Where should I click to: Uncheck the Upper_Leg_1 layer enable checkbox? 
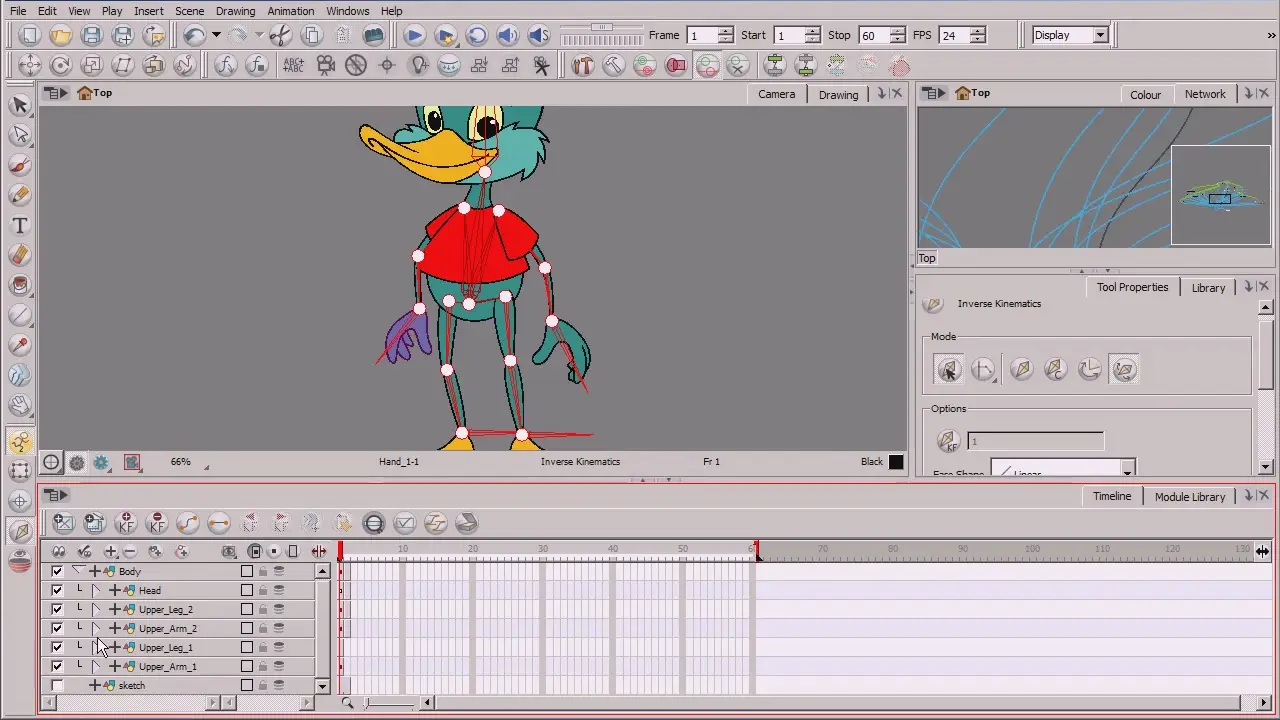pyautogui.click(x=57, y=647)
